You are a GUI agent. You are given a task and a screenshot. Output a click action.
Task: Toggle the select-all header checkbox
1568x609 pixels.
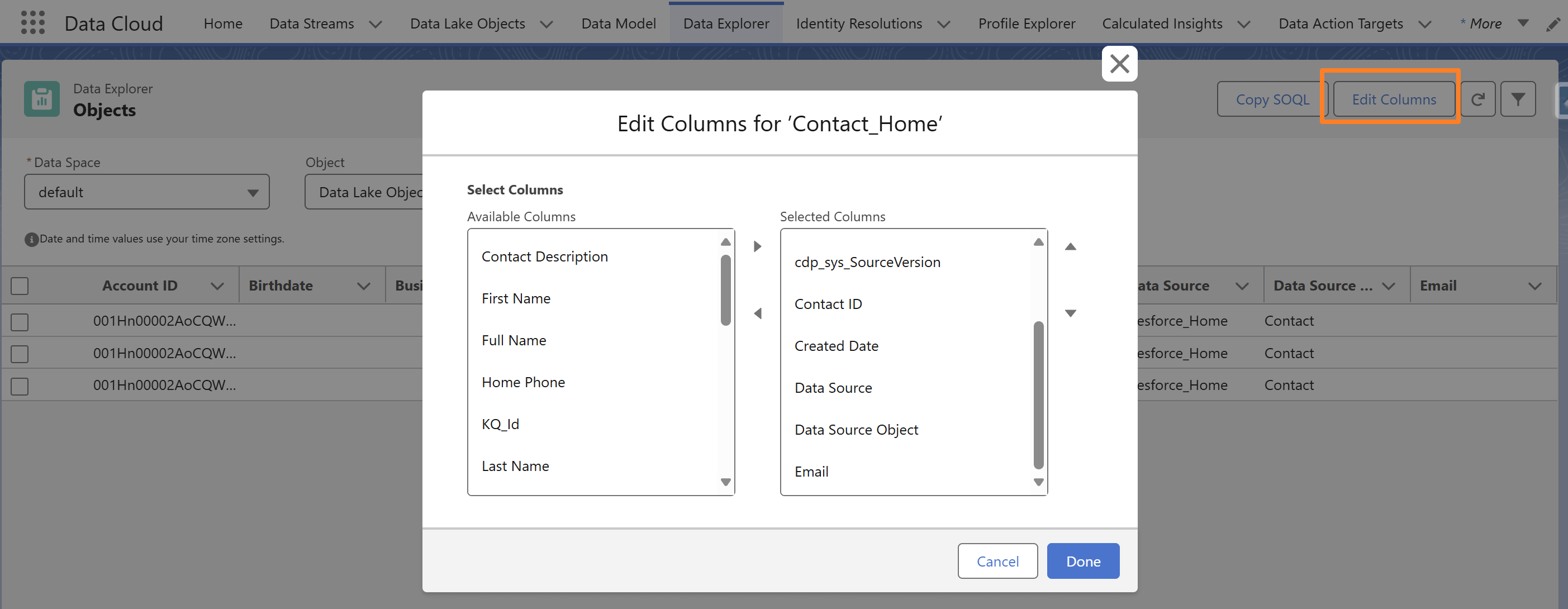(x=20, y=286)
